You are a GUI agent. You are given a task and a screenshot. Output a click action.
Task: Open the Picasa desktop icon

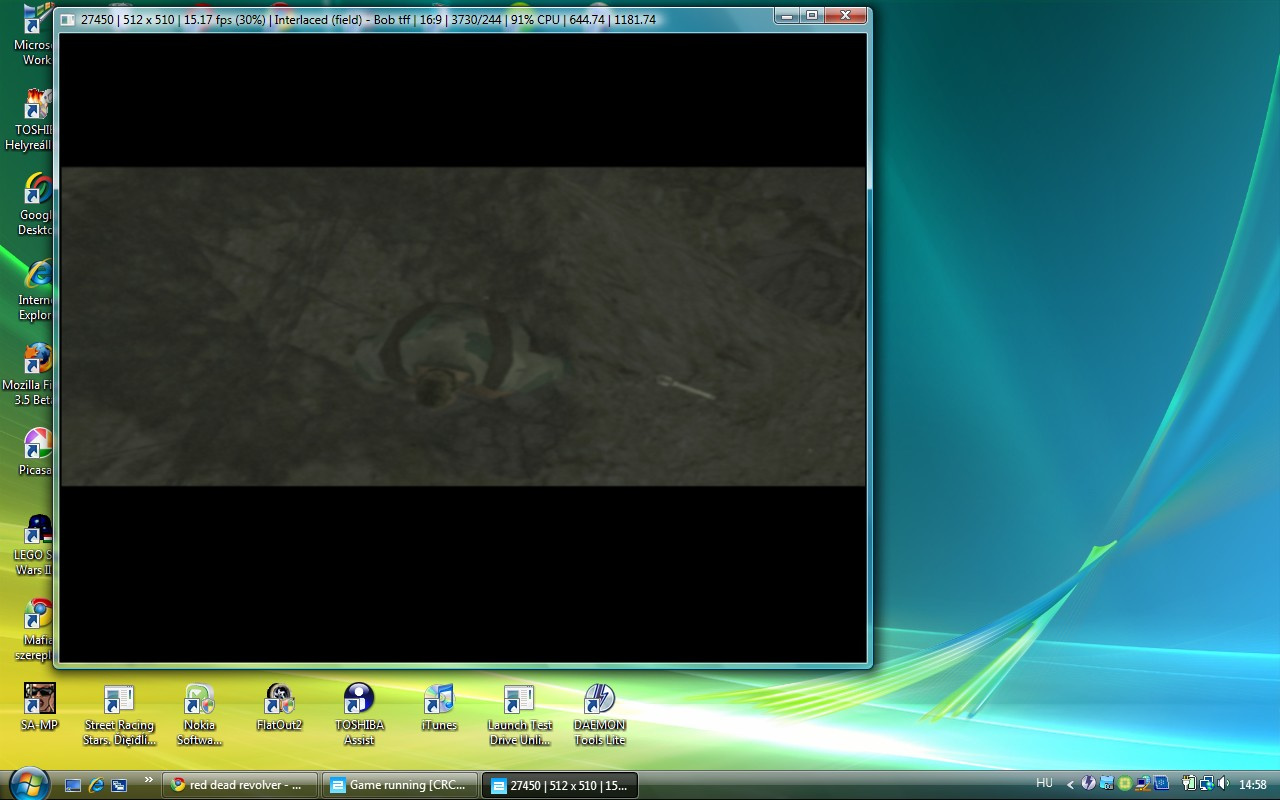(x=36, y=452)
